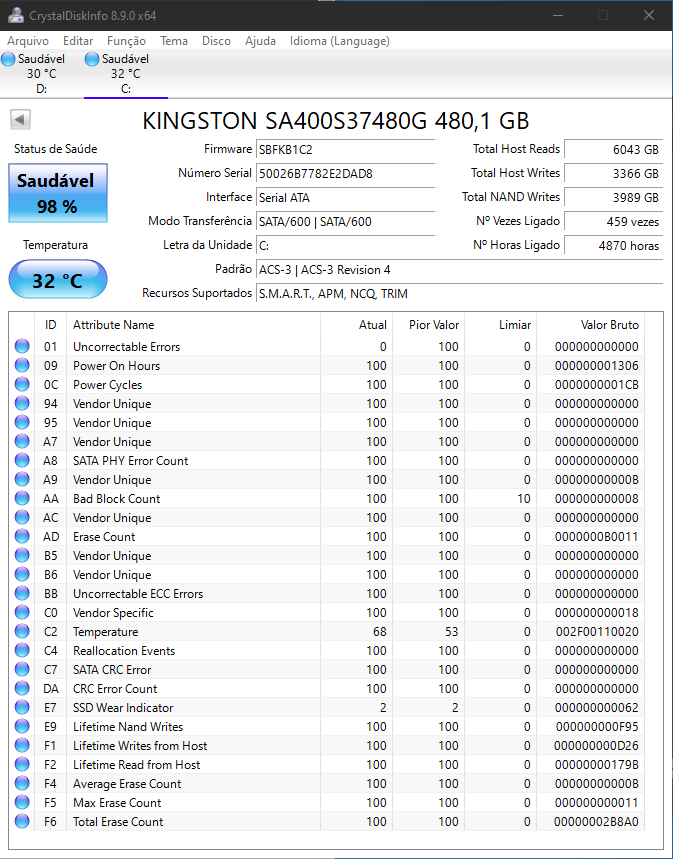Open the Tema menu
Viewport: 673px width, 859px height.
click(x=174, y=41)
